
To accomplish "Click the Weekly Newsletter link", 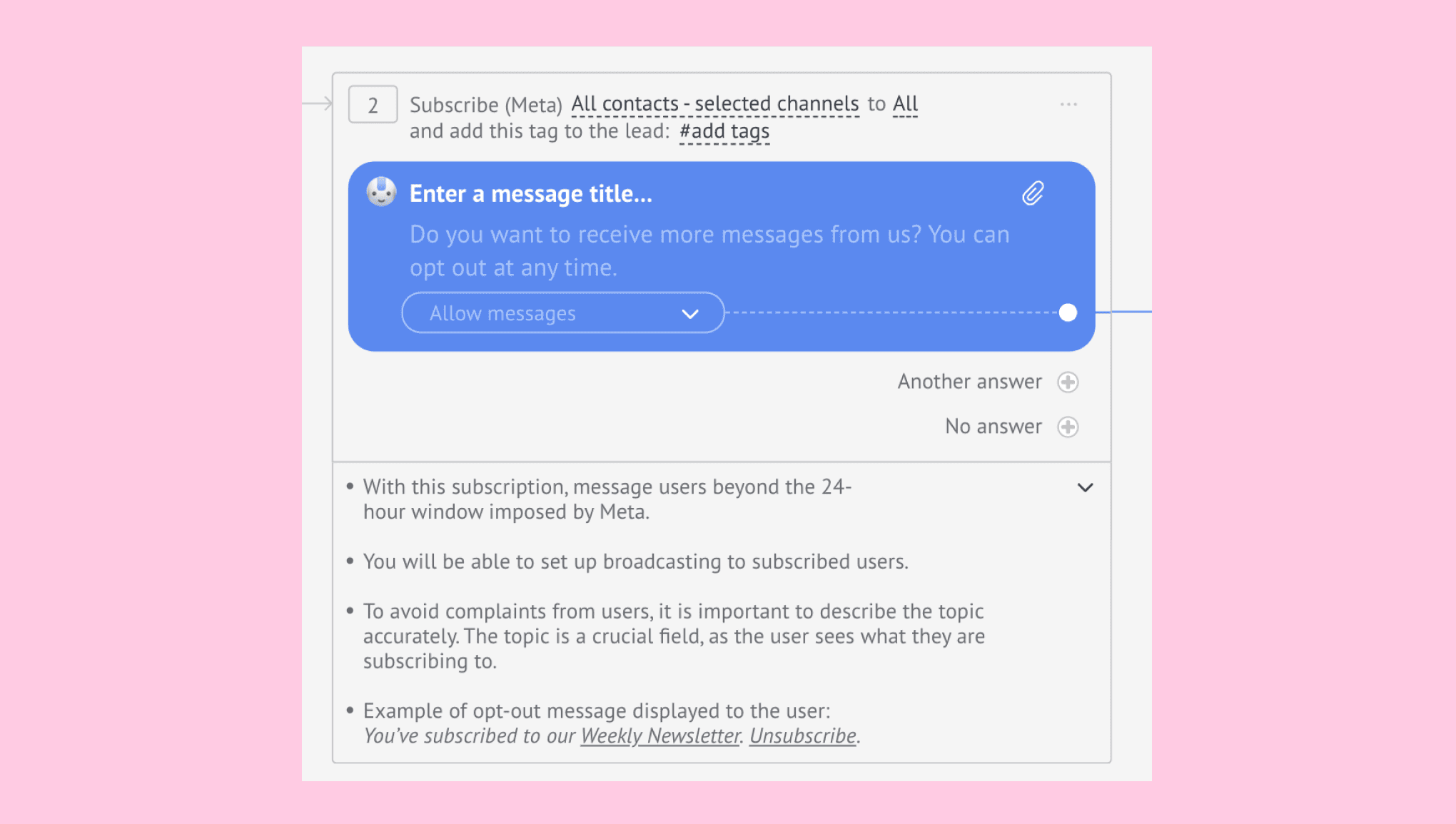I will pos(660,736).
